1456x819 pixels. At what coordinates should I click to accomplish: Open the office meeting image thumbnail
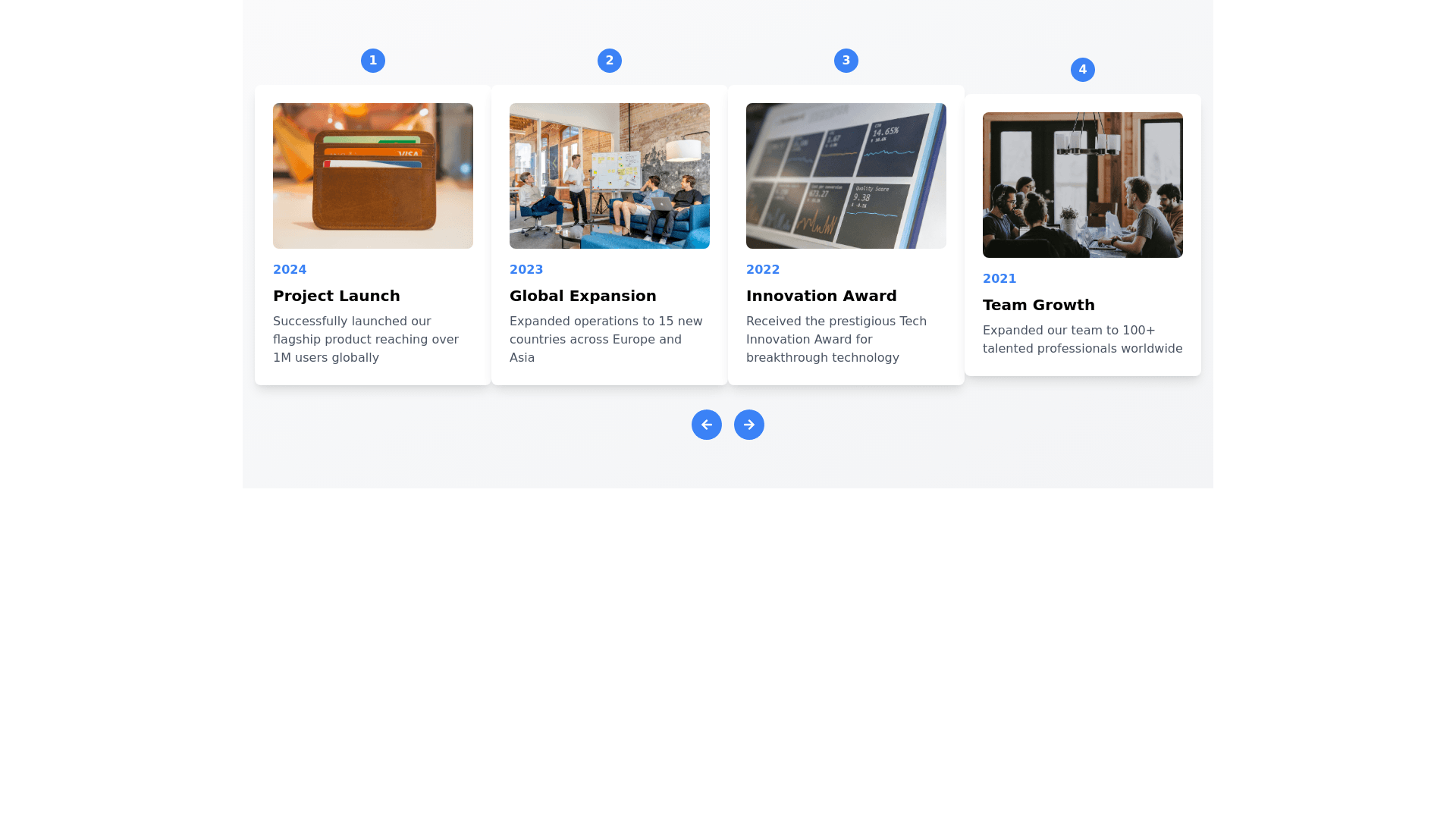(609, 176)
